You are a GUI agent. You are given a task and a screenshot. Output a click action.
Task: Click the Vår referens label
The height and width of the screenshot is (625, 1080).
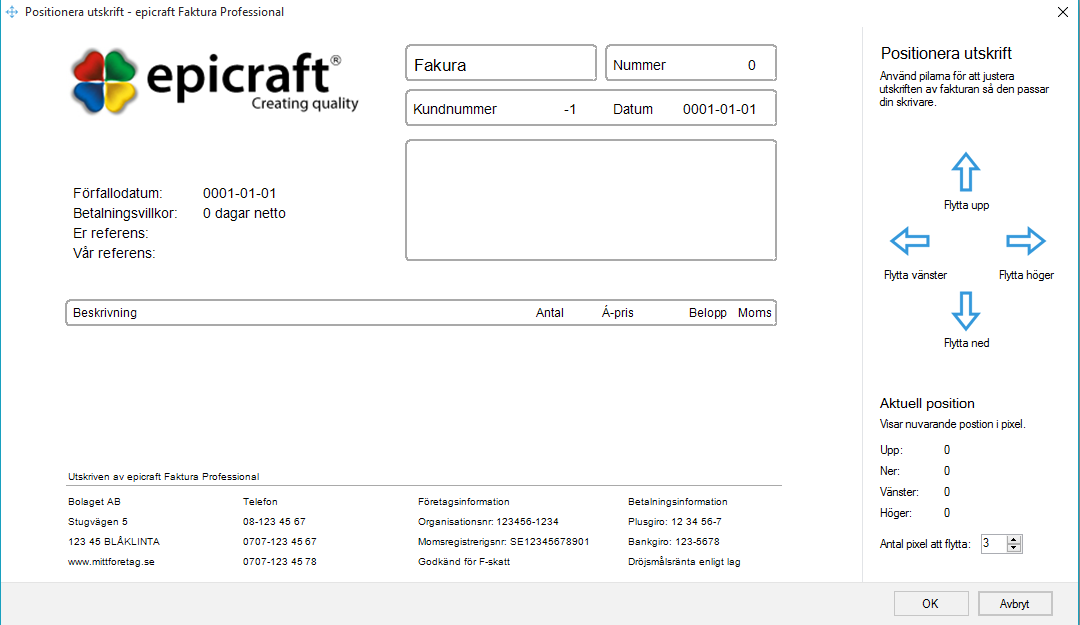coord(114,253)
